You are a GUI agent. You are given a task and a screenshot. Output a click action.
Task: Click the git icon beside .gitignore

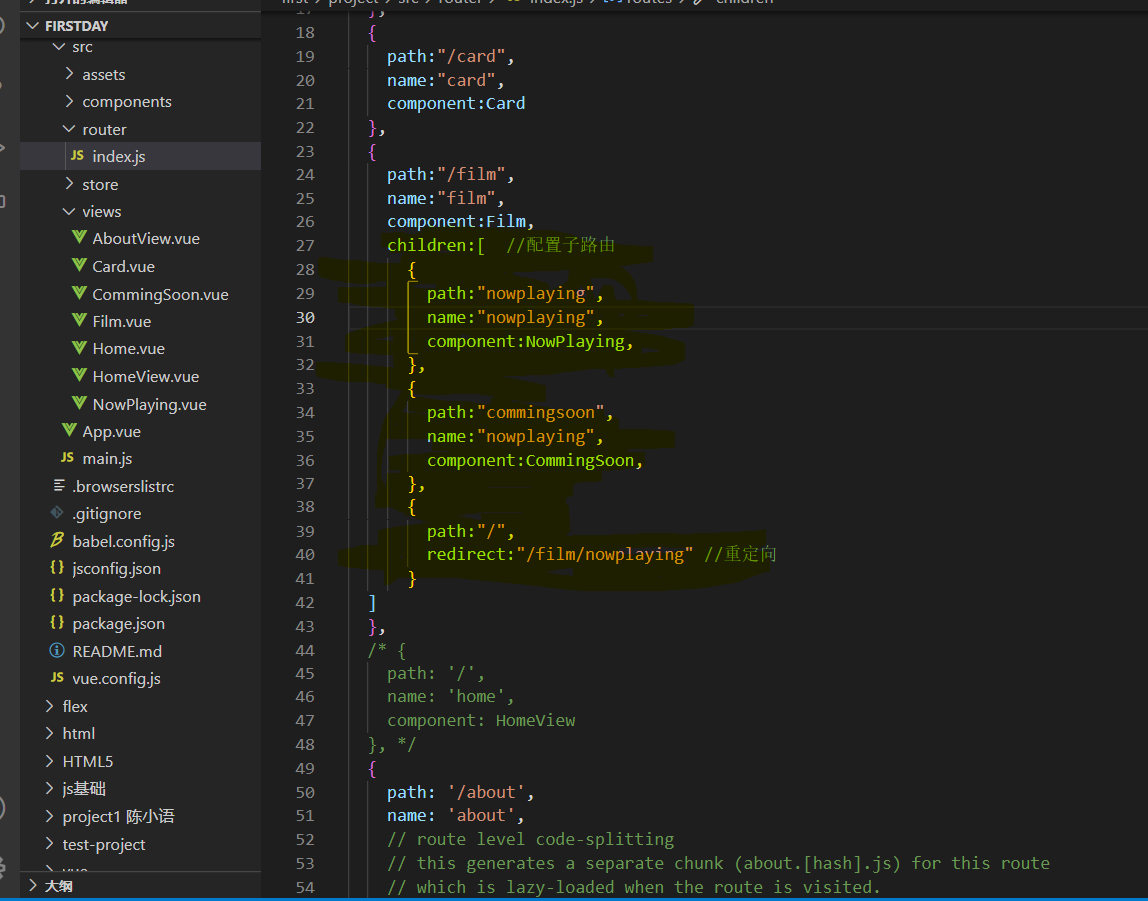56,512
